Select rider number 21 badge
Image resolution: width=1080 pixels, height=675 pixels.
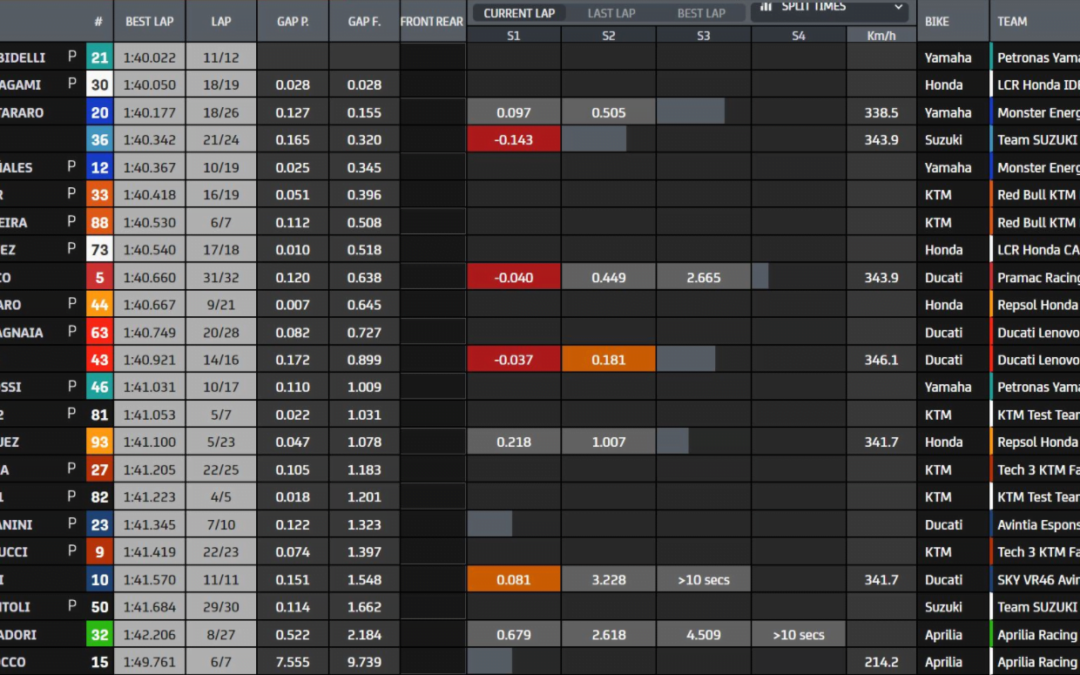tap(99, 57)
